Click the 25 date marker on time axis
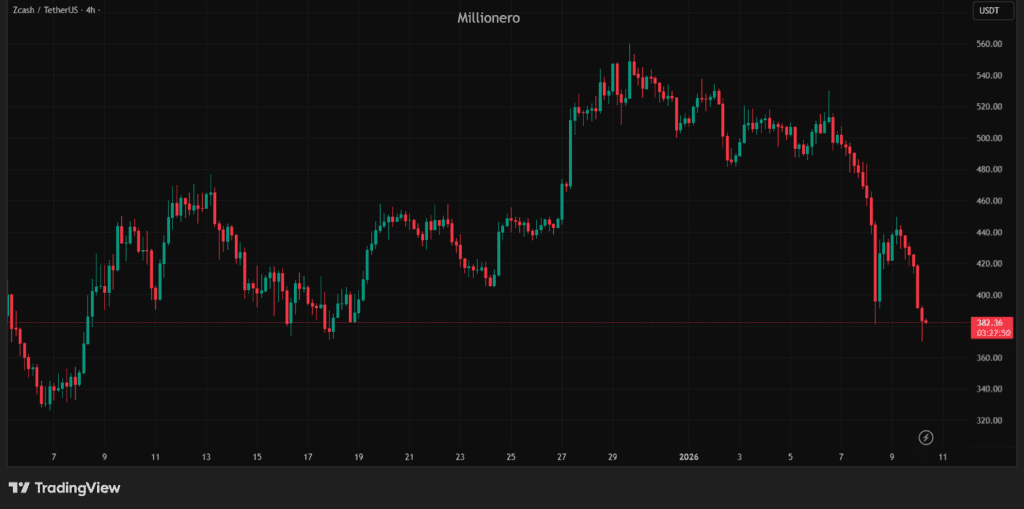This screenshot has height=509, width=1024. coord(510,457)
